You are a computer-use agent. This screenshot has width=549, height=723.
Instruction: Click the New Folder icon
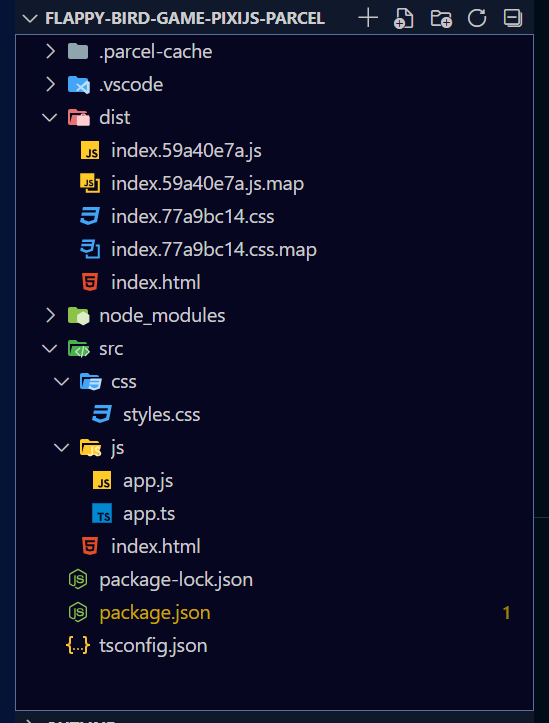tap(441, 18)
